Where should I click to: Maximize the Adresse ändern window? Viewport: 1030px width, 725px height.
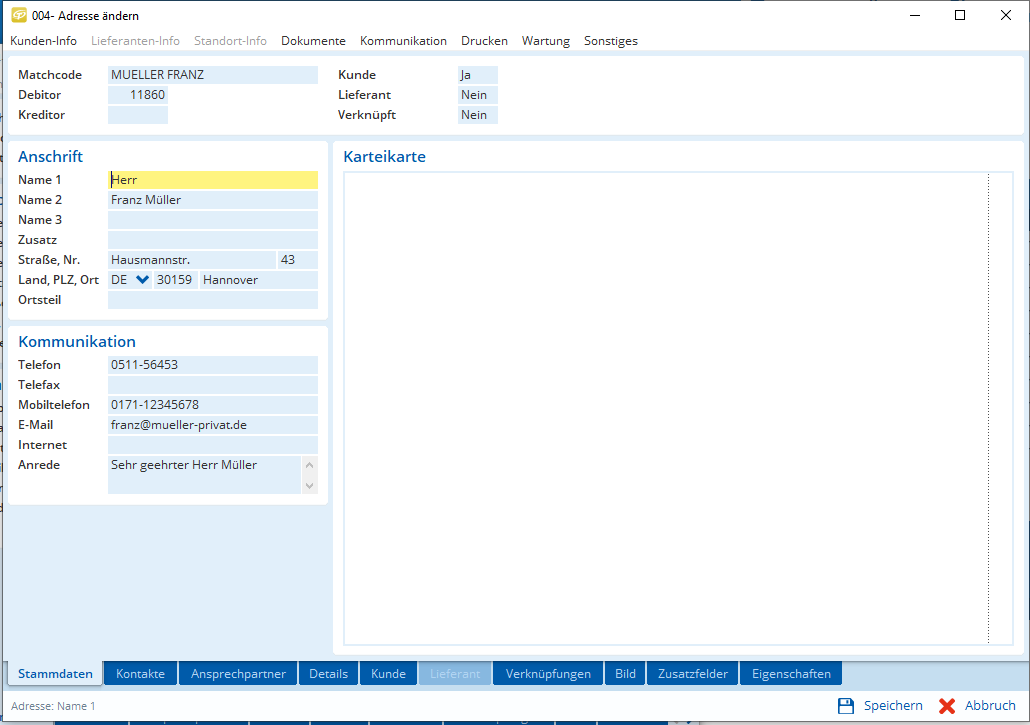tap(960, 15)
